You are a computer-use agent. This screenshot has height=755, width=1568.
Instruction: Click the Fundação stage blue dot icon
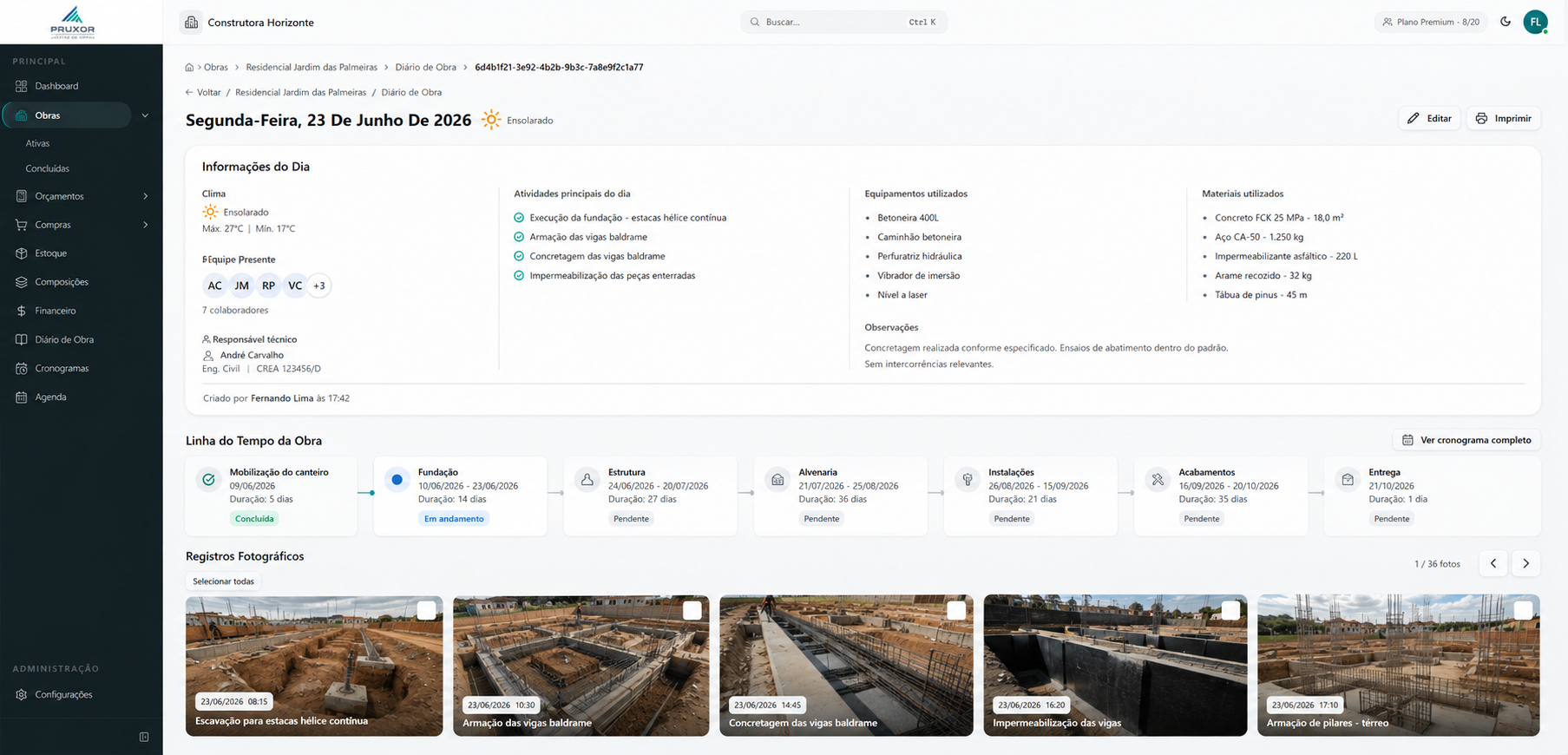tap(397, 479)
